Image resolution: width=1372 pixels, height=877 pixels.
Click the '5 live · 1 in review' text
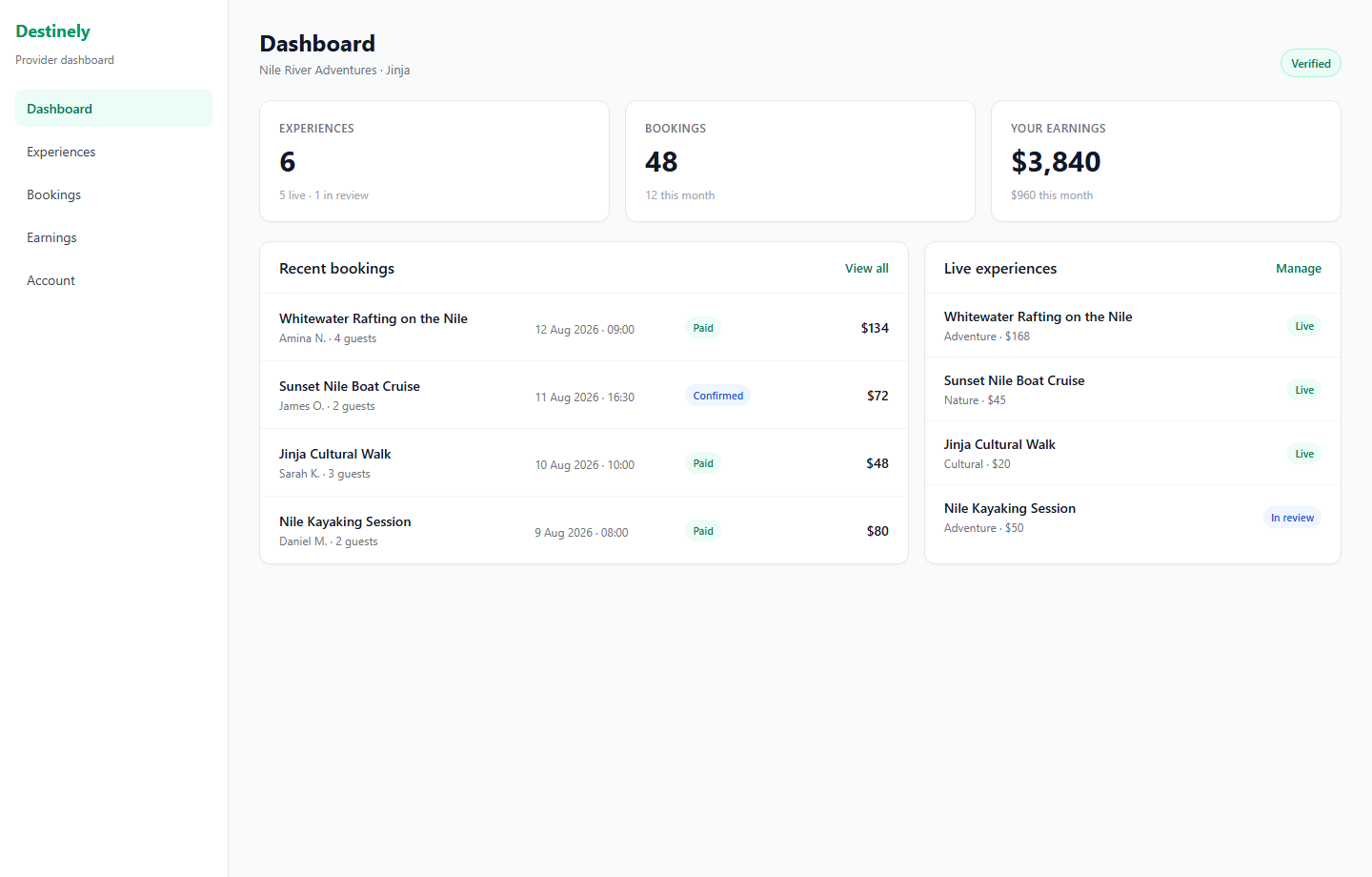pos(324,195)
